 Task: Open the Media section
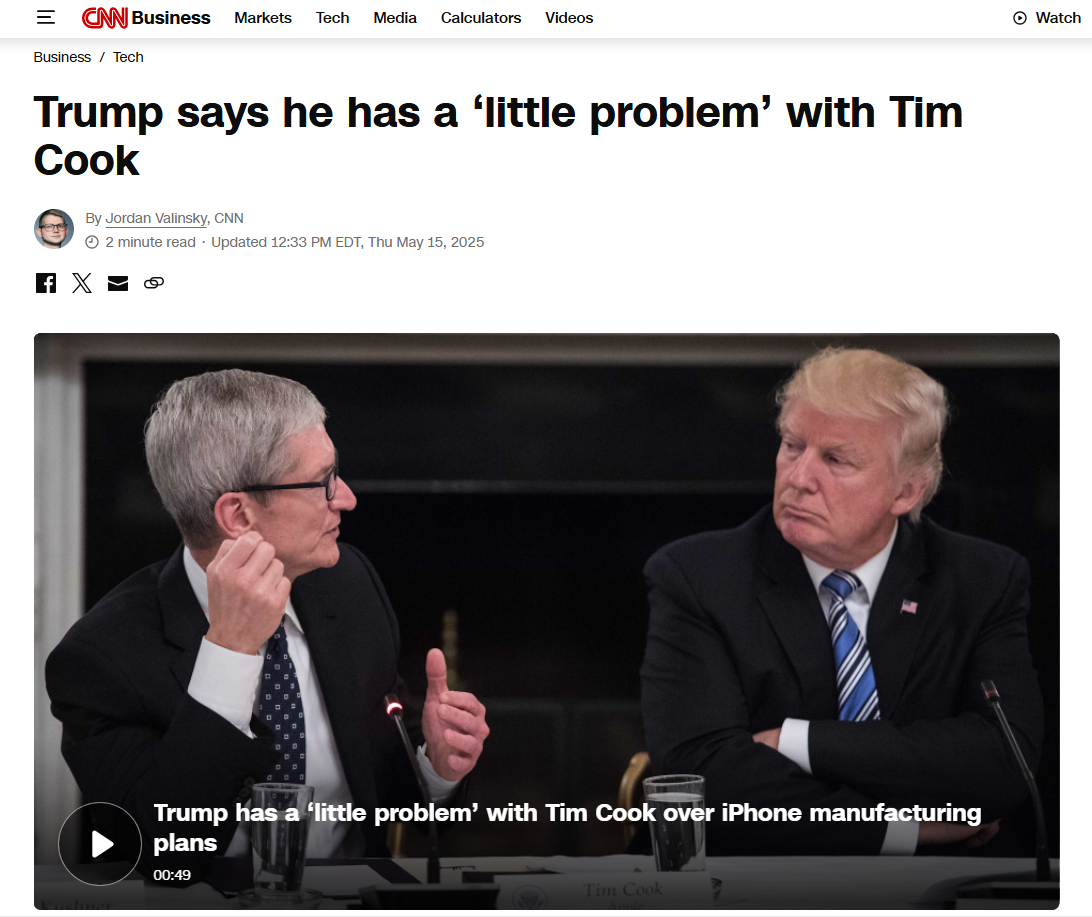[395, 18]
